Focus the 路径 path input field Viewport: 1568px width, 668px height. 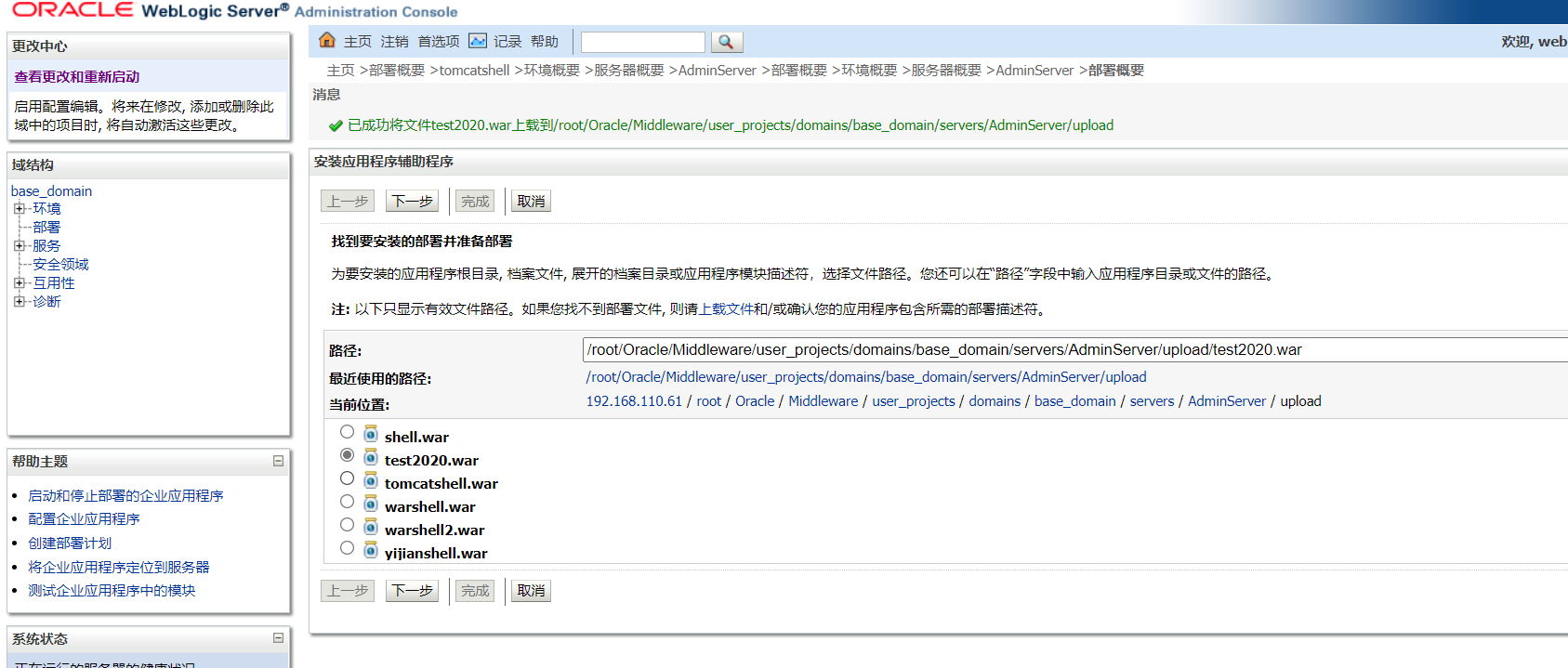coord(1075,350)
